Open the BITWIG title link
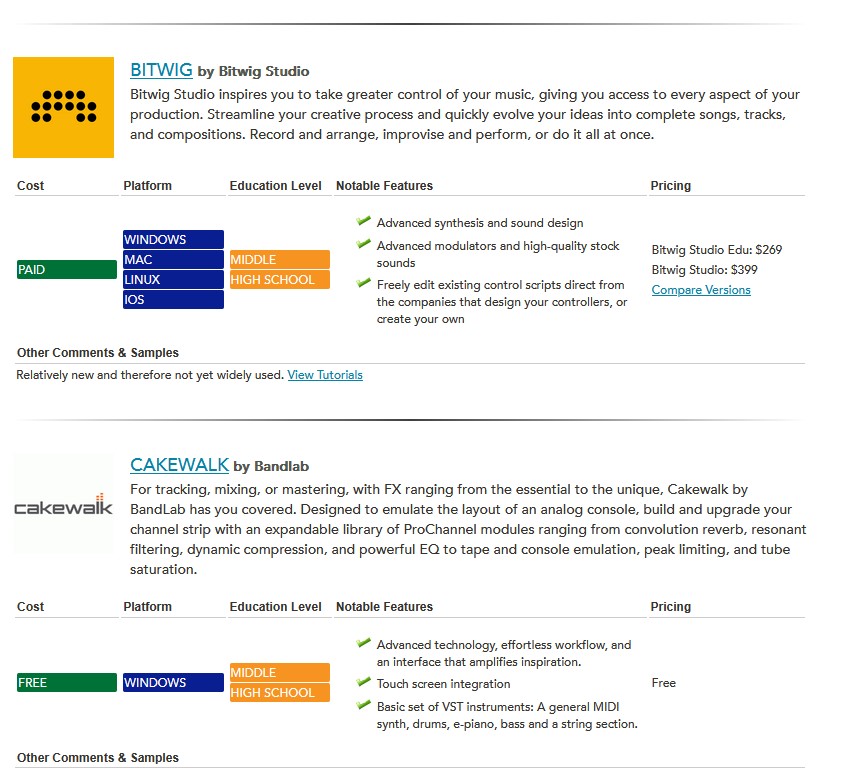854x782 pixels. pyautogui.click(x=161, y=70)
